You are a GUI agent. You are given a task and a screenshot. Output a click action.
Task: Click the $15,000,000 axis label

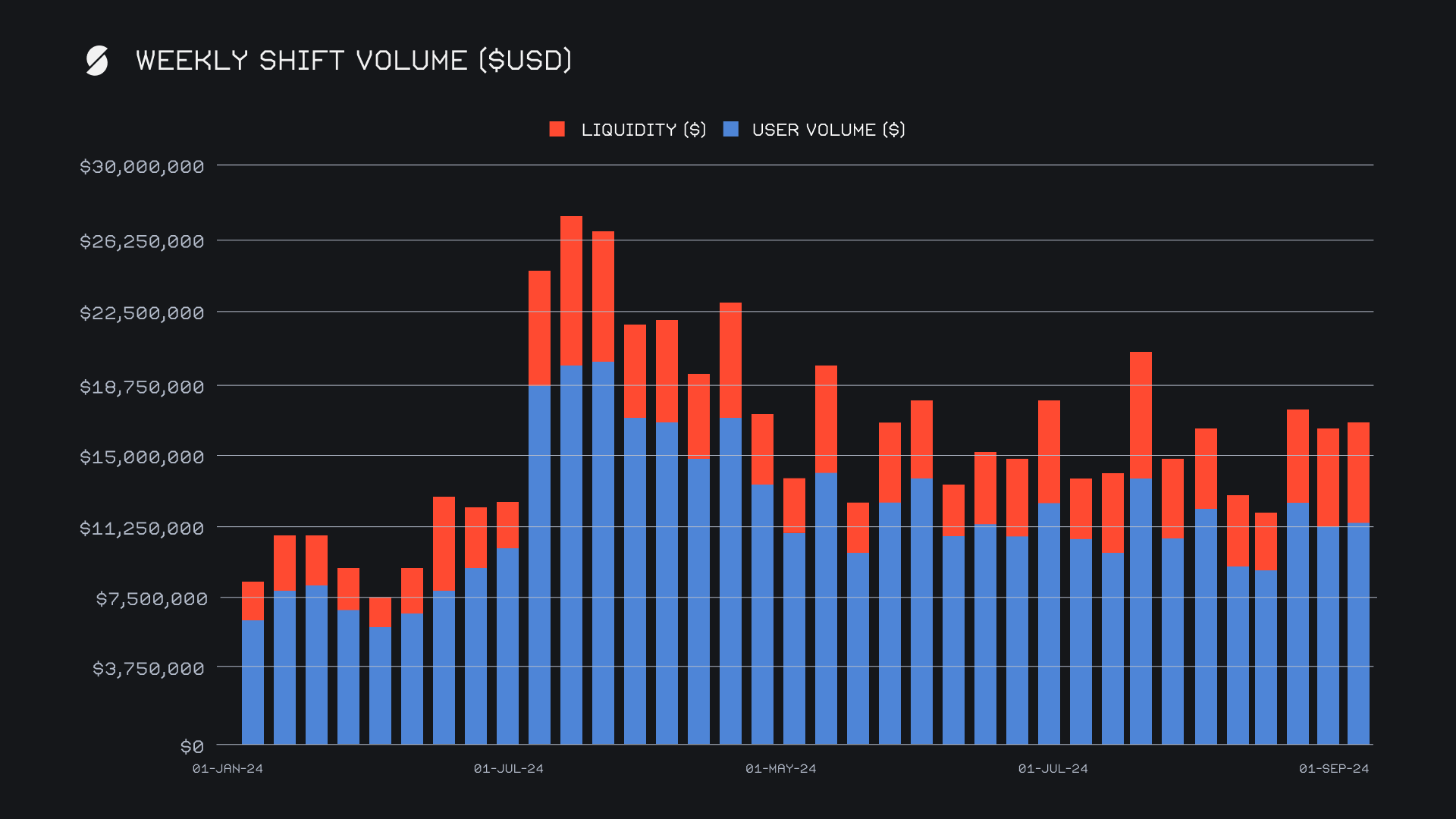[142, 457]
